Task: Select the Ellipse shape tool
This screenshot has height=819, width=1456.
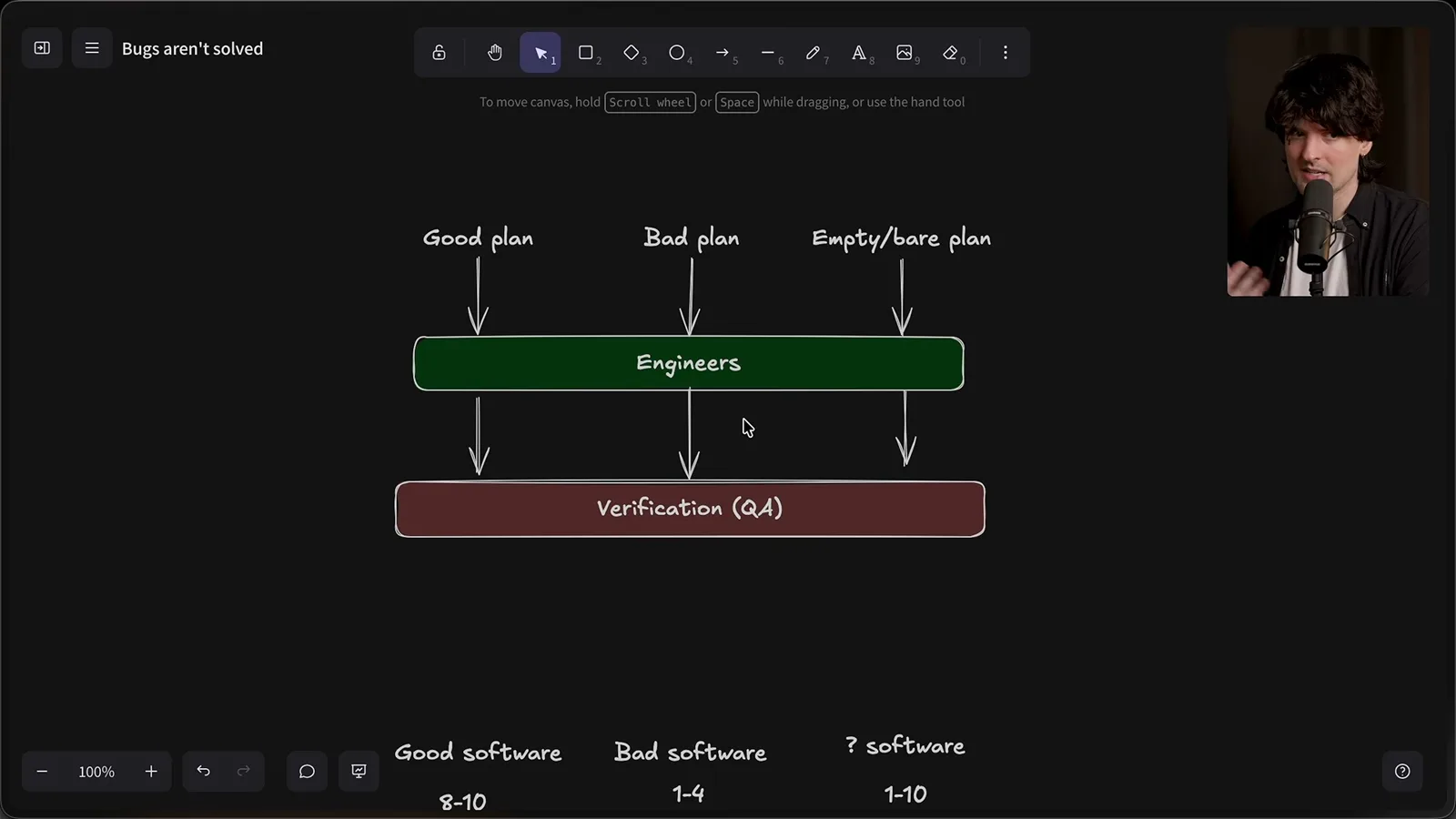Action: pyautogui.click(x=677, y=53)
